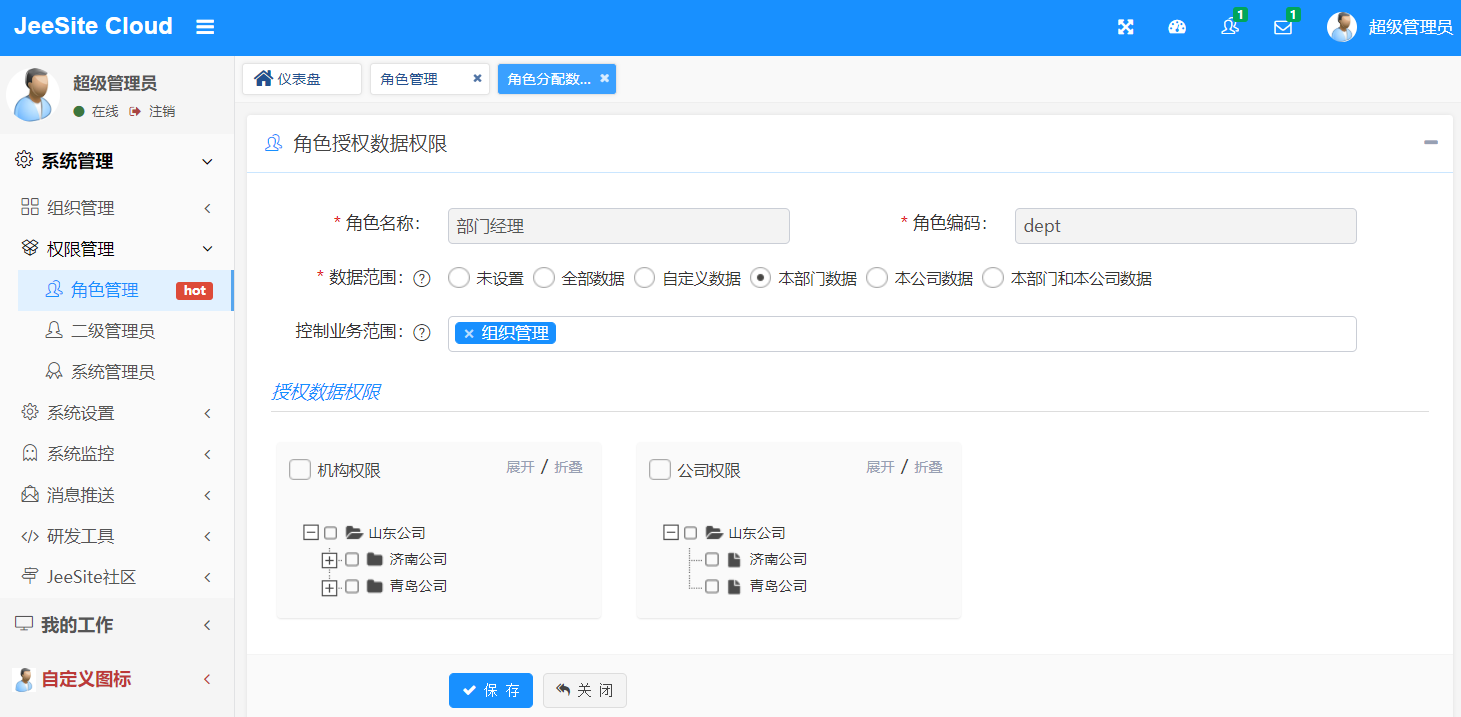Click 折叠 in the 机构权限 panel
Image resolution: width=1461 pixels, height=717 pixels.
tap(568, 467)
